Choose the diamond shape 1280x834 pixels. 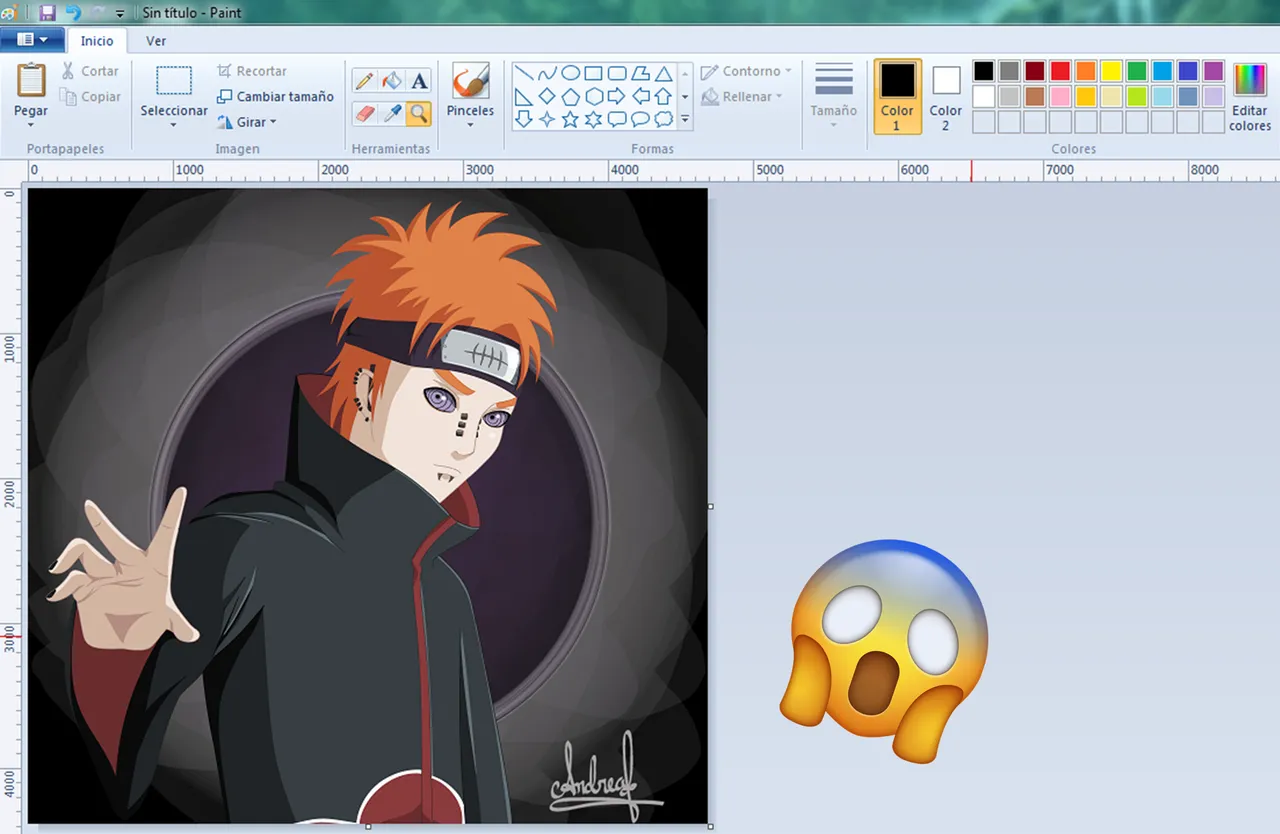coord(547,96)
